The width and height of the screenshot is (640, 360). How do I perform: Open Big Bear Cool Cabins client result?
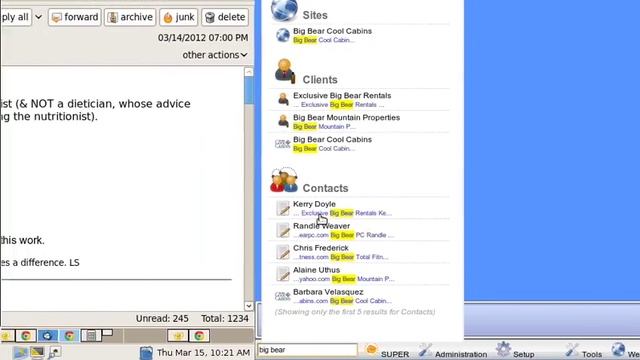coord(332,140)
